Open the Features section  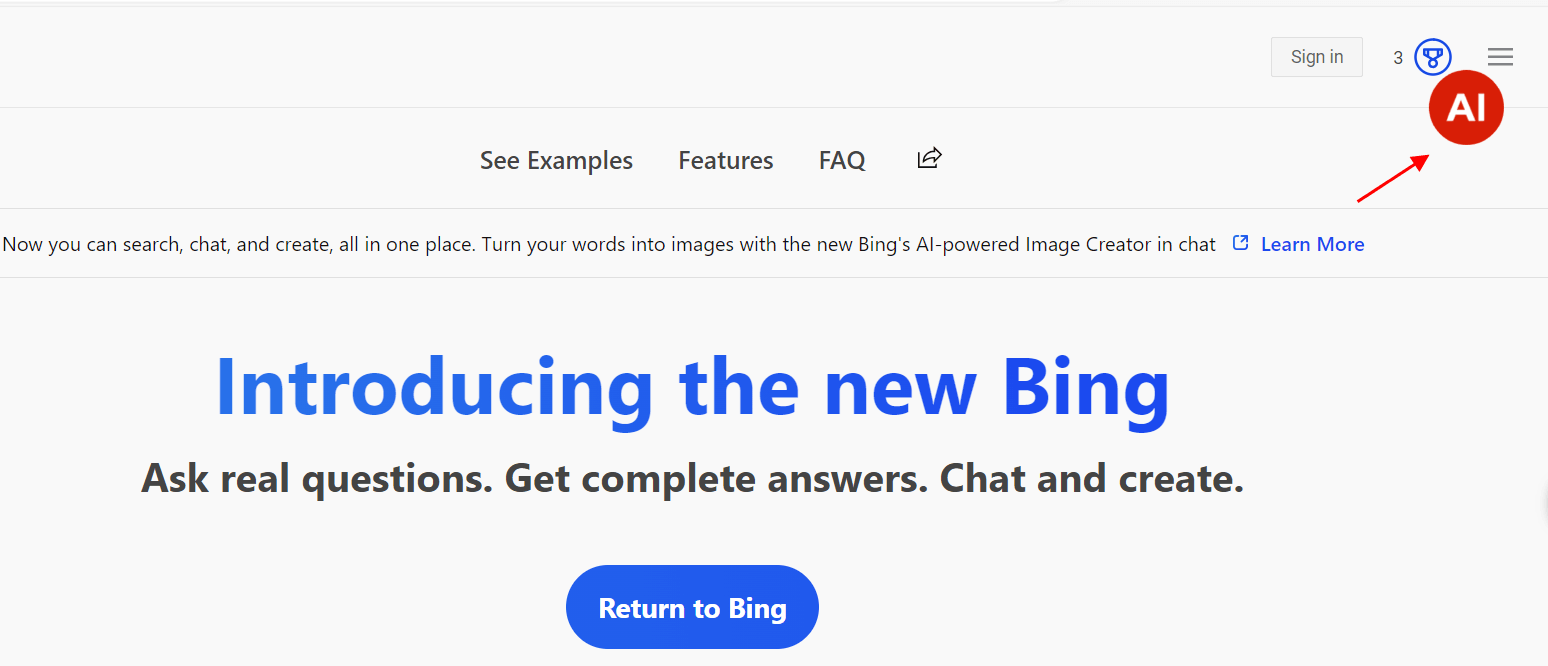[726, 160]
